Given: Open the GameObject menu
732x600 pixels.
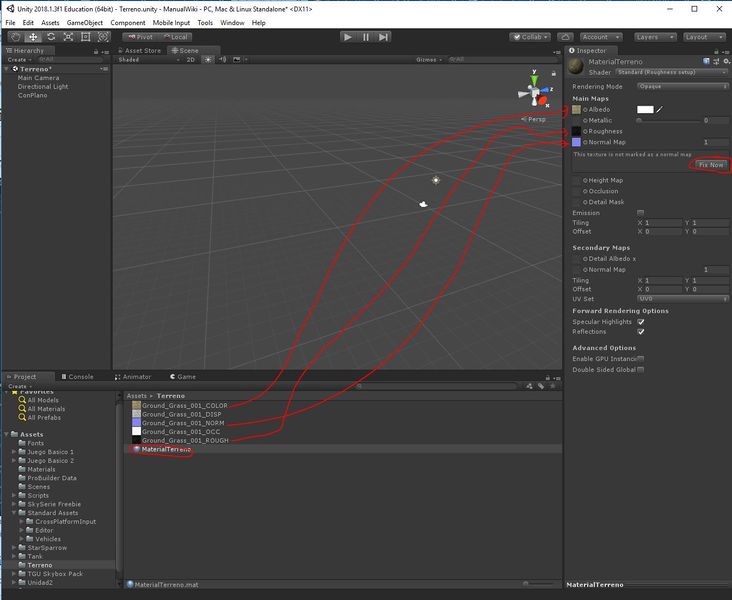Looking at the screenshot, I should 84,22.
